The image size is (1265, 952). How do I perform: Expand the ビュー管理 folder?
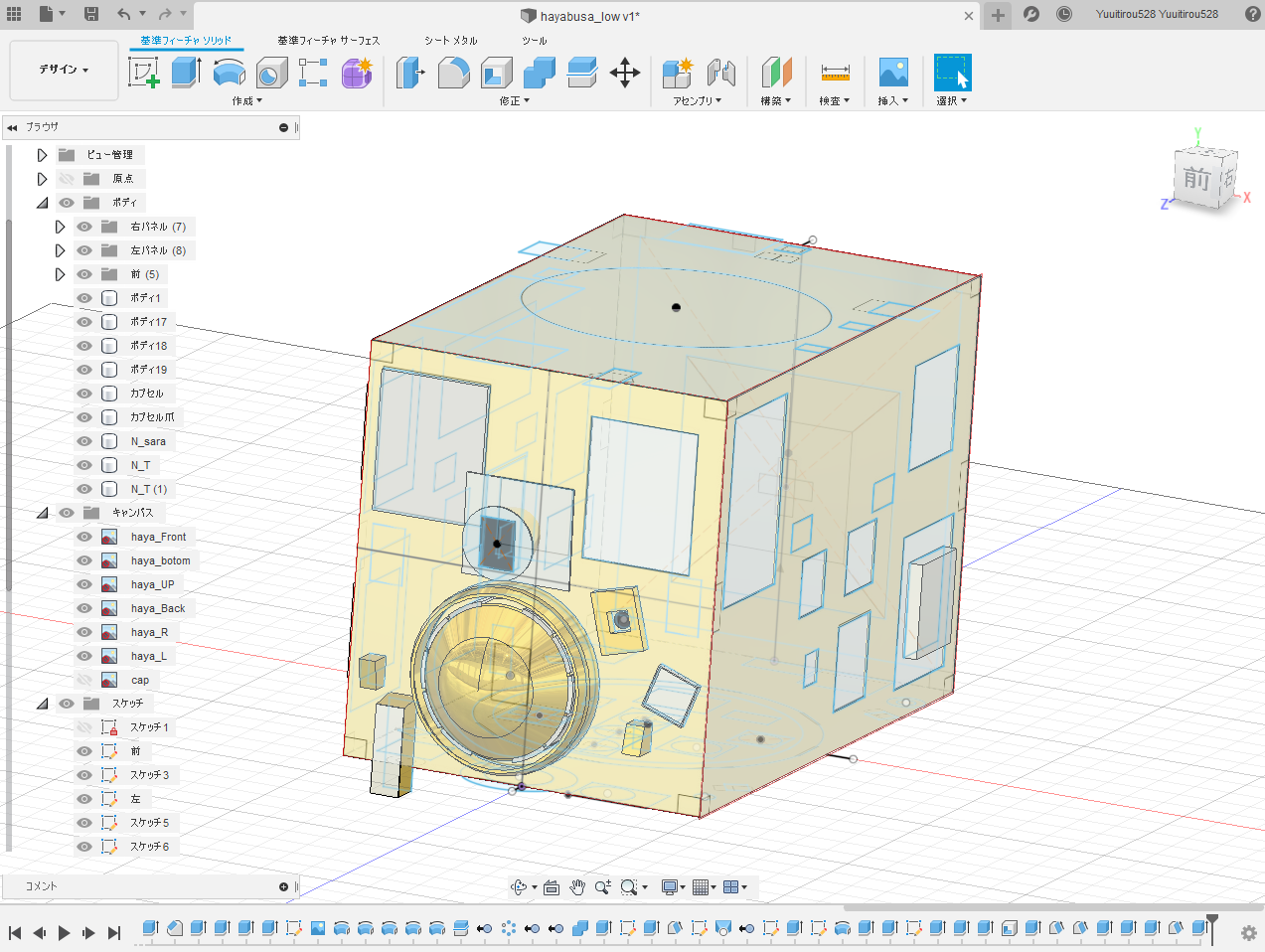coord(42,155)
